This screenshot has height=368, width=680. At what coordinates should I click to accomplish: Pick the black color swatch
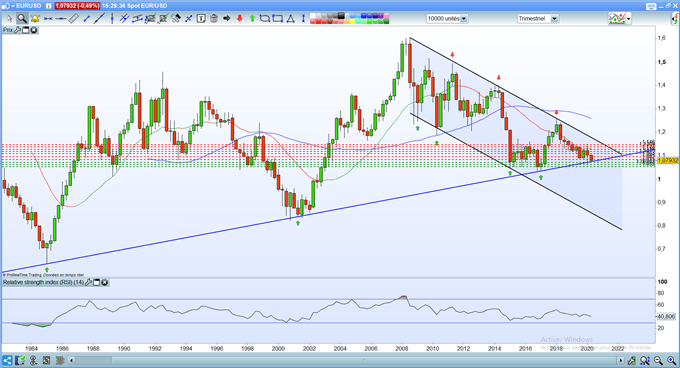coord(341,16)
